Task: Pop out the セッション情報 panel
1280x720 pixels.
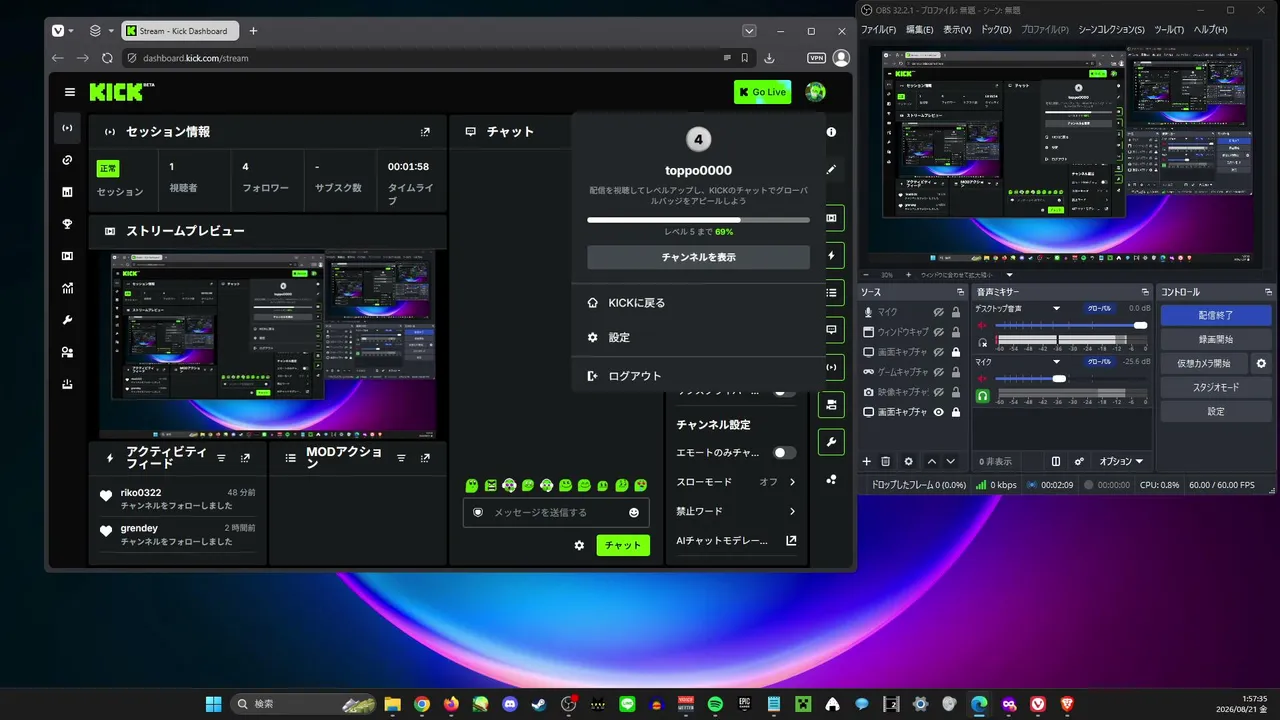Action: 425,132
